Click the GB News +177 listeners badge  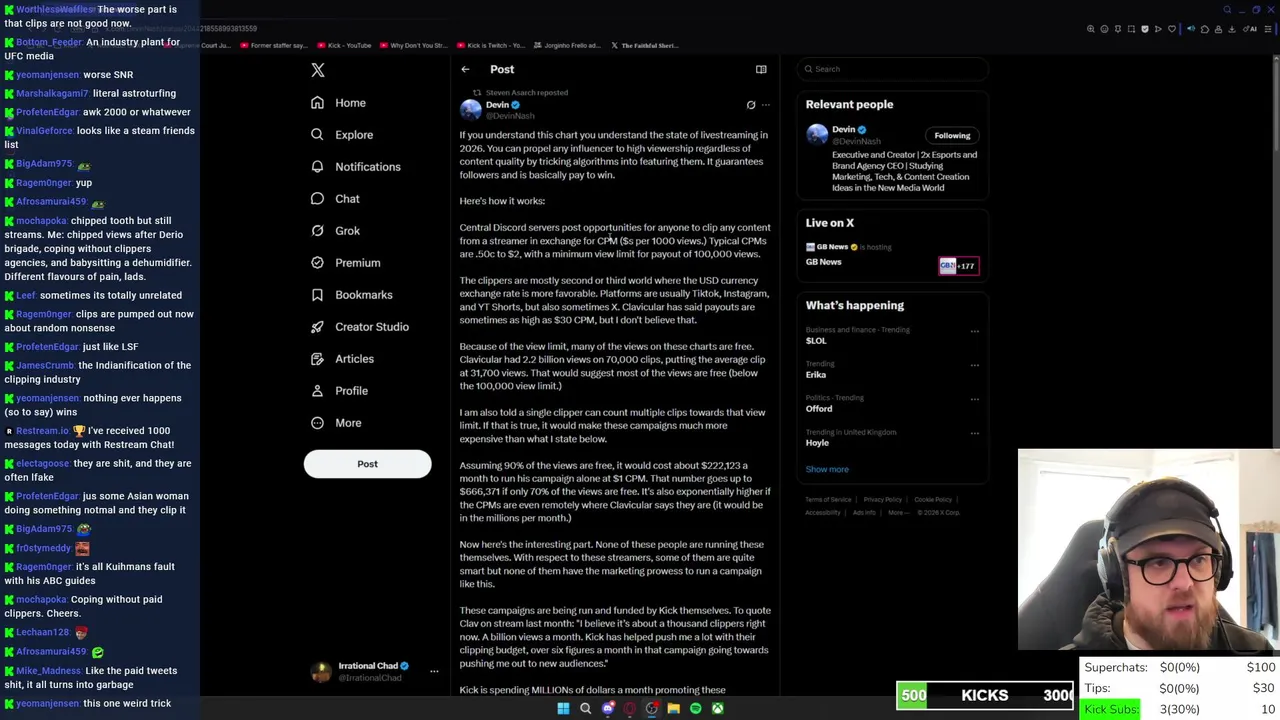coord(959,266)
